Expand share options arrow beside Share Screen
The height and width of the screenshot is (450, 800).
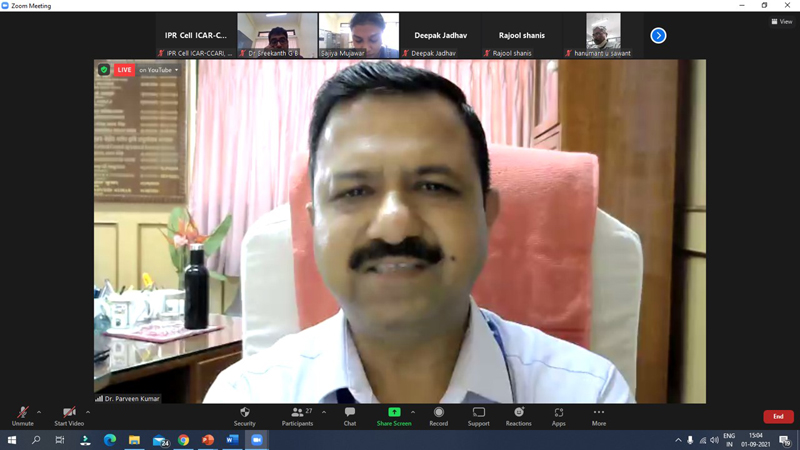tap(413, 412)
